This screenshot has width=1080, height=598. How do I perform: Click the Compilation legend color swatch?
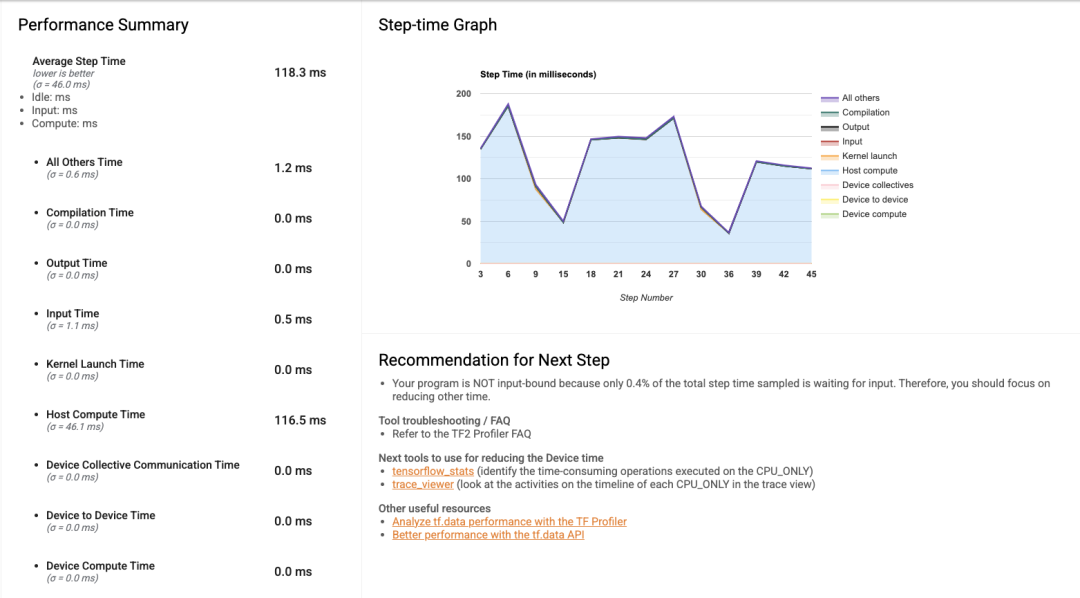pyautogui.click(x=829, y=113)
